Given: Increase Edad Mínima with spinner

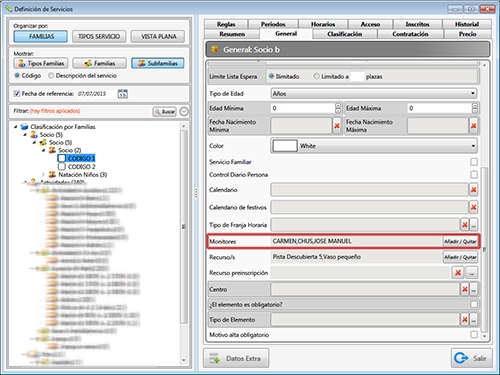Looking at the screenshot, I should click(x=338, y=105).
